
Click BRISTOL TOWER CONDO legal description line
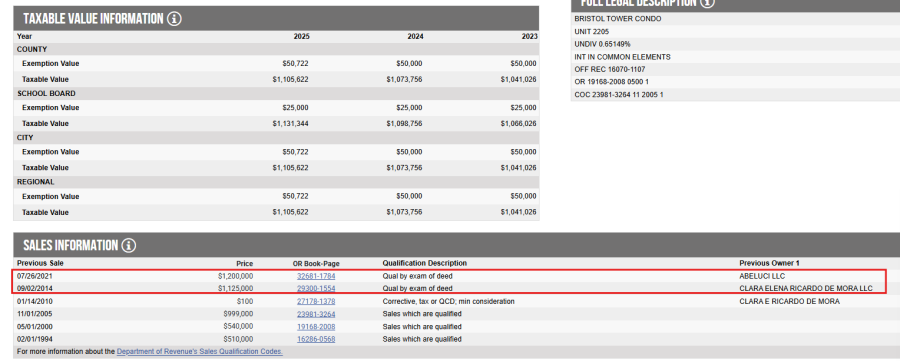(618, 19)
